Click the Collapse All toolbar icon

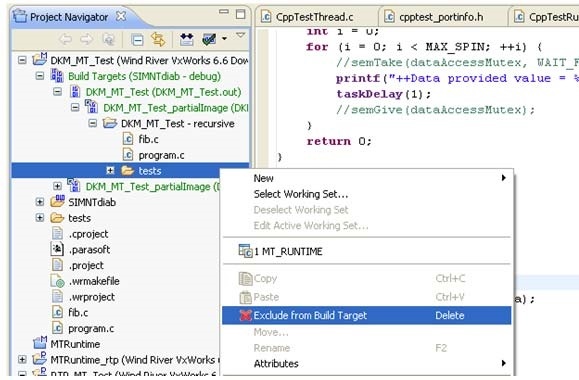tap(137, 40)
